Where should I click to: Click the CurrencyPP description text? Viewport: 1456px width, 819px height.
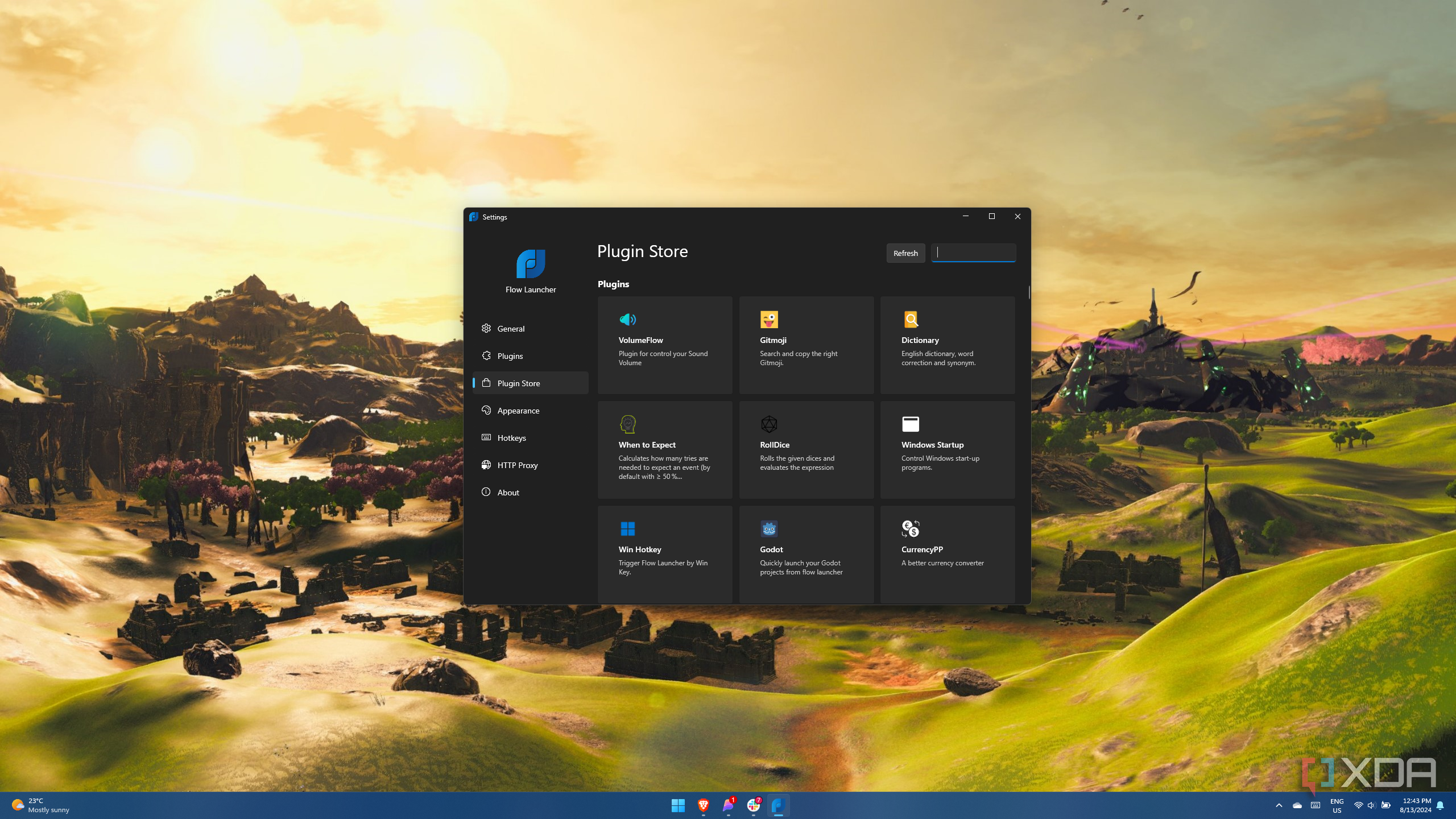click(x=942, y=563)
